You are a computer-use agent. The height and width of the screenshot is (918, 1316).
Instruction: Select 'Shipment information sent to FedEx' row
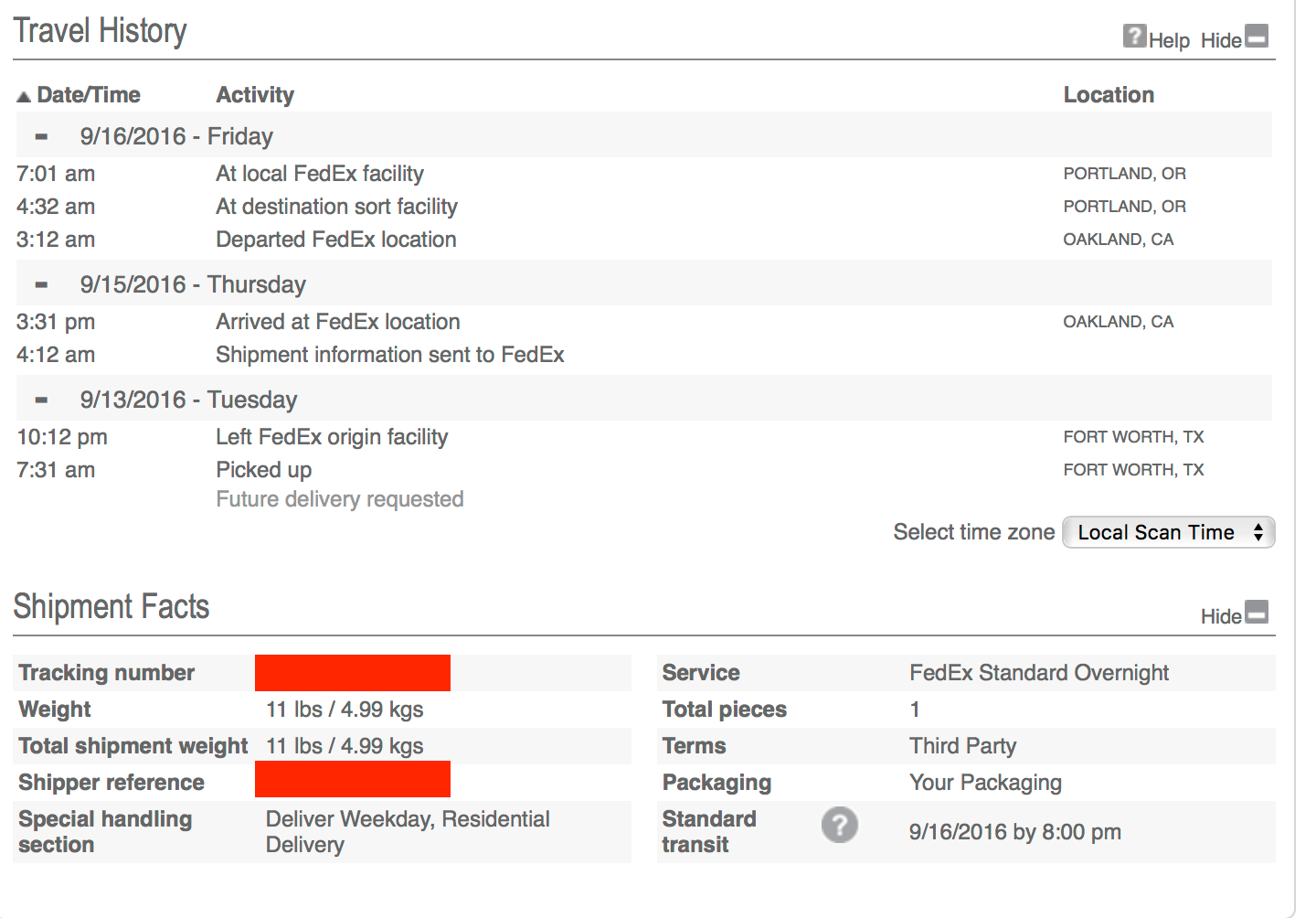pyautogui.click(x=390, y=355)
